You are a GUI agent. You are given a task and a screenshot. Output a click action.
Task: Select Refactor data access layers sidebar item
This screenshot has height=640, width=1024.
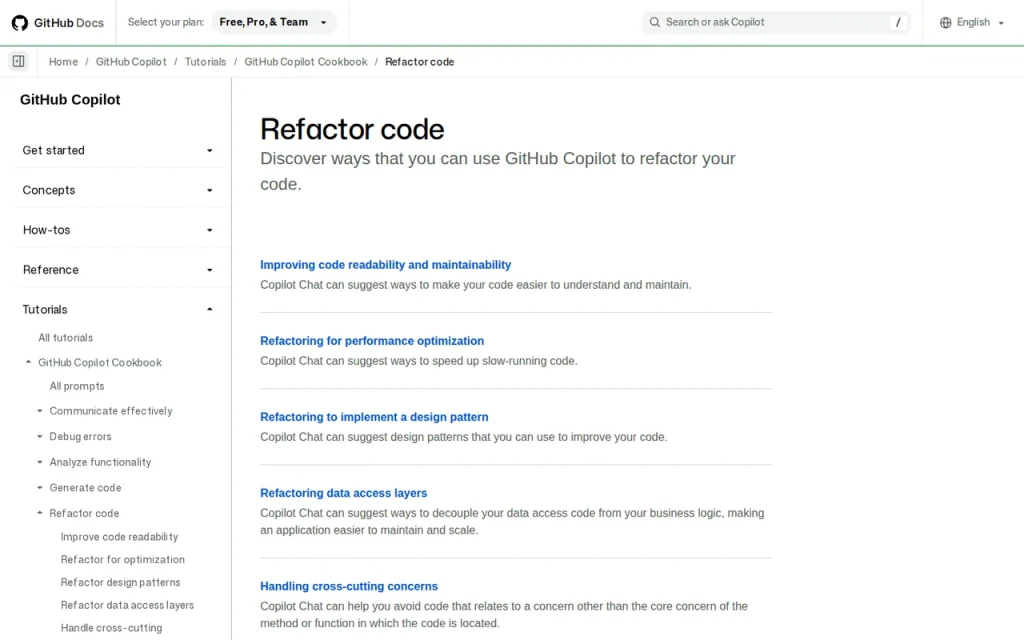click(x=127, y=605)
